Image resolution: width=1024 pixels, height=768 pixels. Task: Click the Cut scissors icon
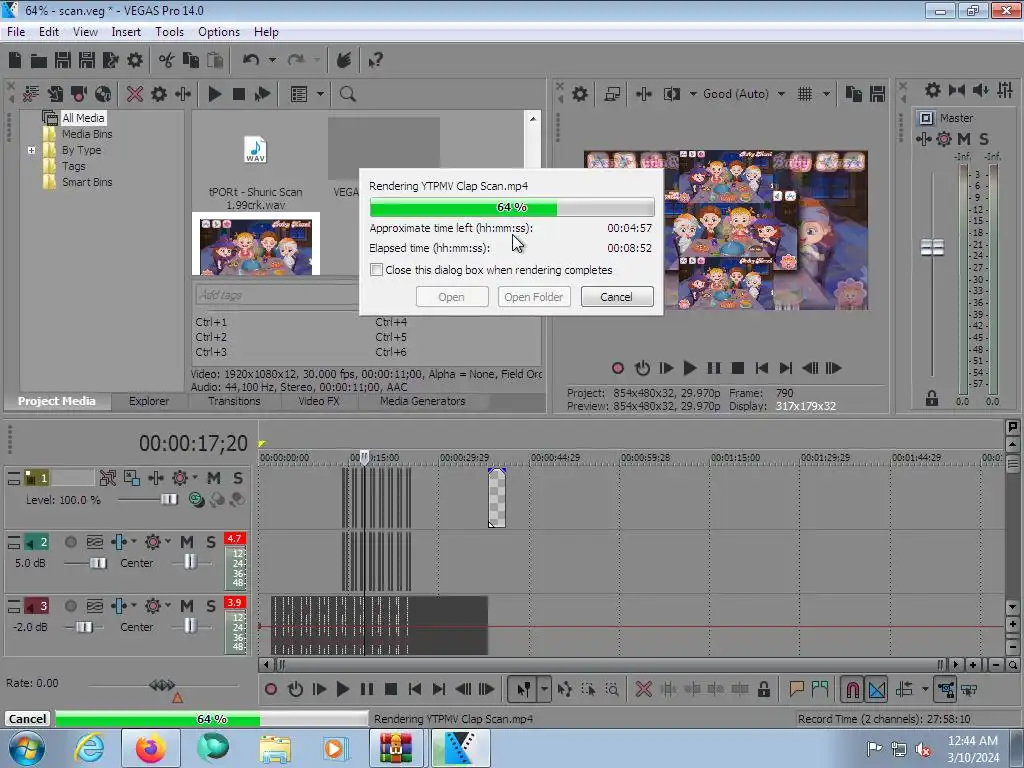[x=167, y=61]
